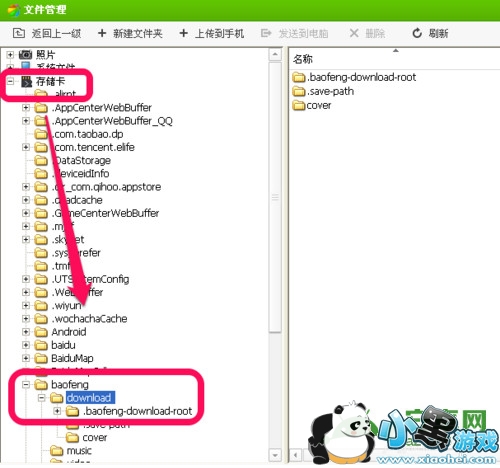The width and height of the screenshot is (500, 468).
Task: Select the .wochachaCache folder
Action: coord(89,319)
